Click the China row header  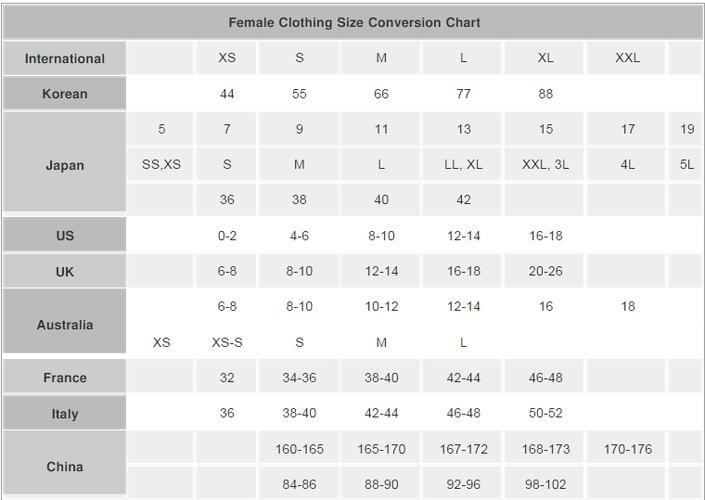click(65, 466)
